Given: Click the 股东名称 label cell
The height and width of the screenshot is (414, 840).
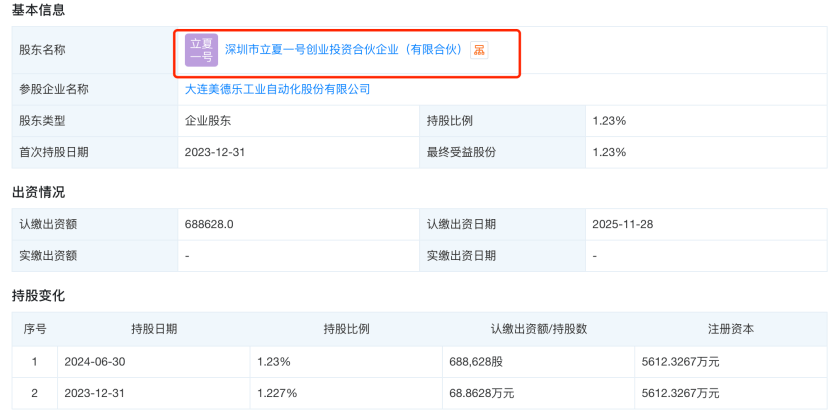Looking at the screenshot, I should [95, 50].
